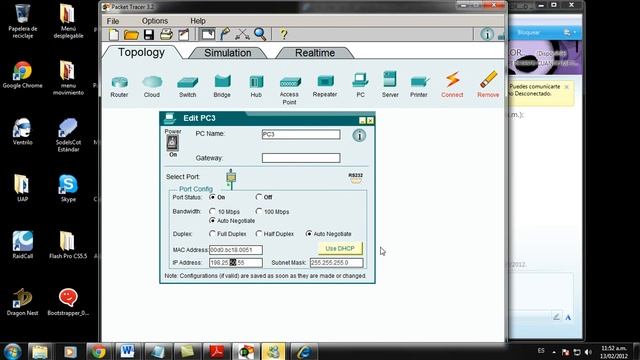
Task: Add a Server device
Action: pyautogui.click(x=390, y=84)
